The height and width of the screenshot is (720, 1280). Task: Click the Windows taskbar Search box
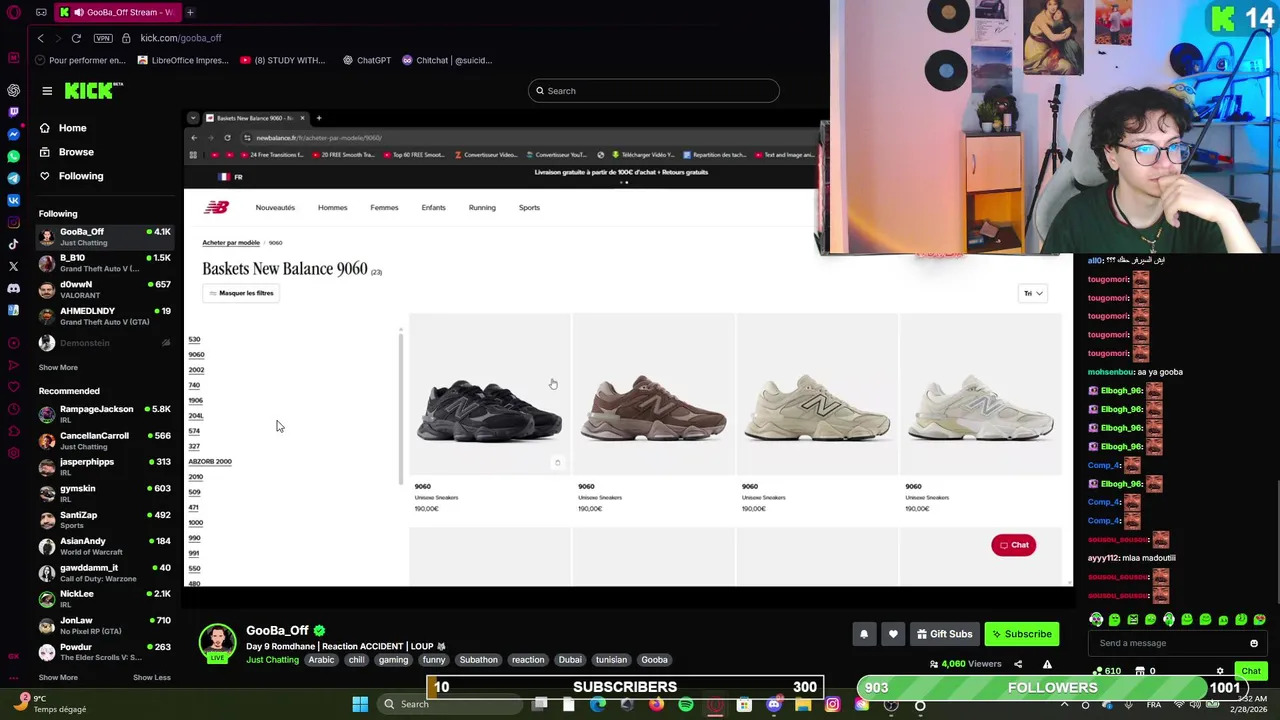450,705
